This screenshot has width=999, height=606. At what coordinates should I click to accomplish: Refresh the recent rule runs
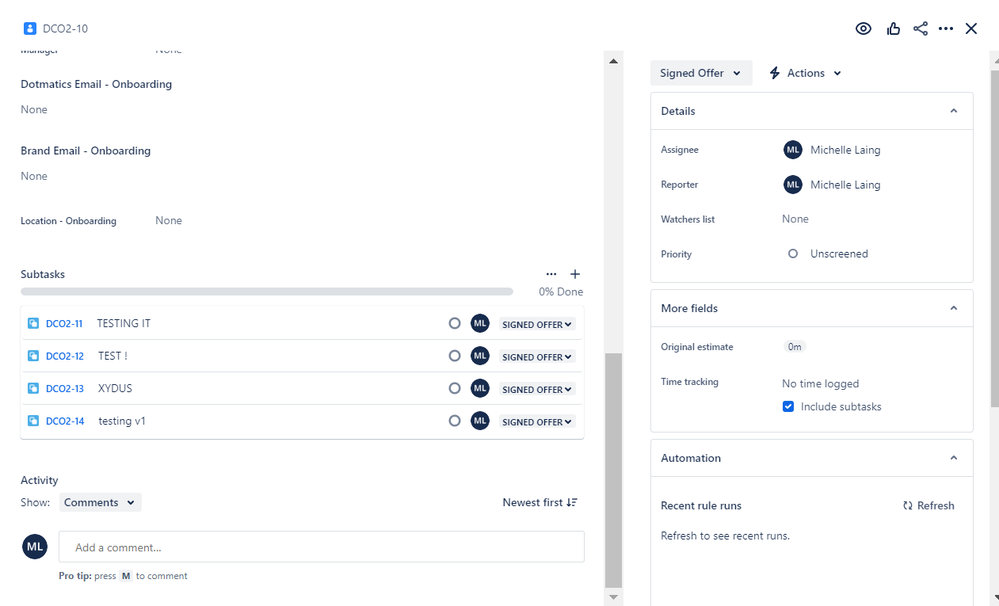(928, 506)
